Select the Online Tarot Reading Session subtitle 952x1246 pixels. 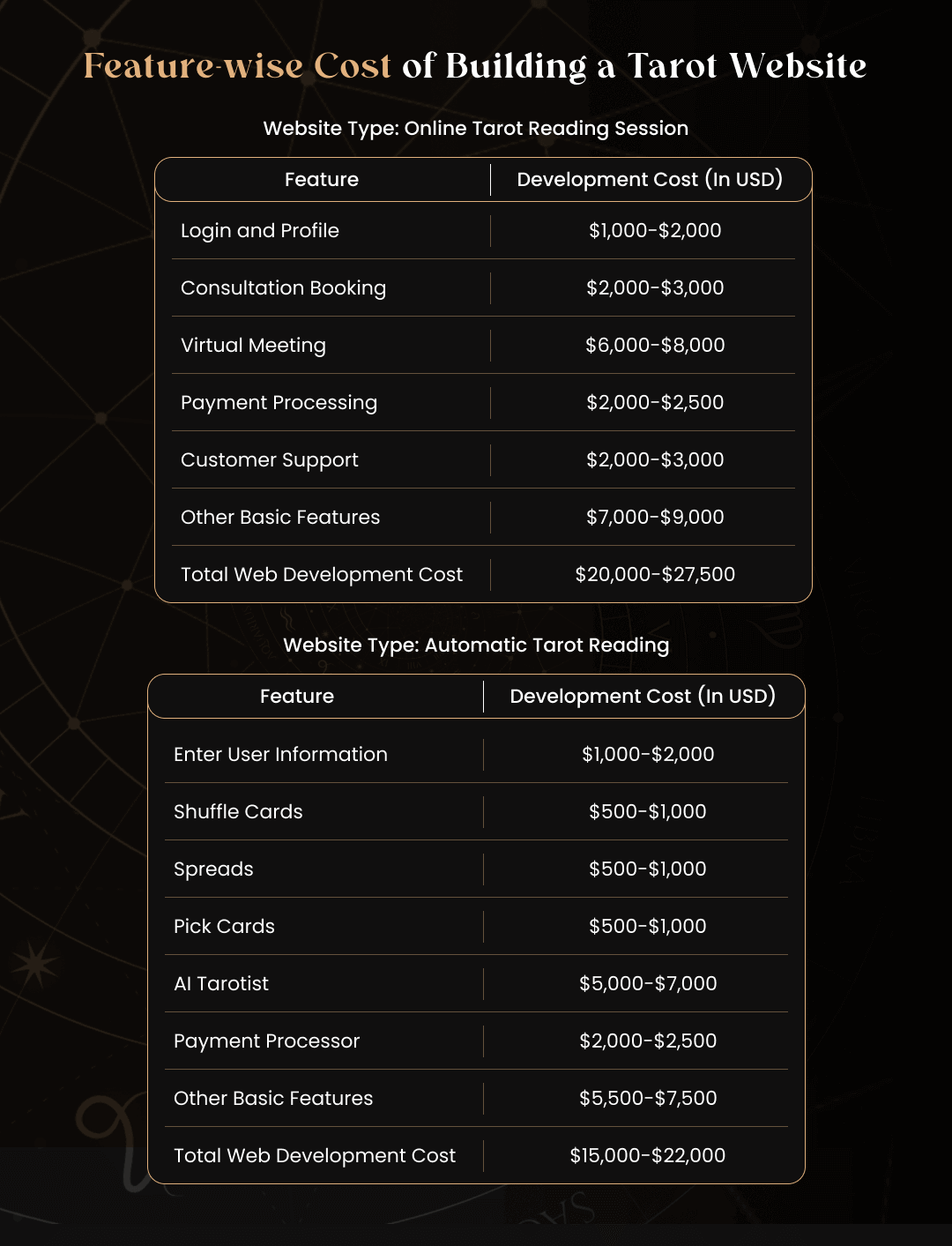coord(476,129)
